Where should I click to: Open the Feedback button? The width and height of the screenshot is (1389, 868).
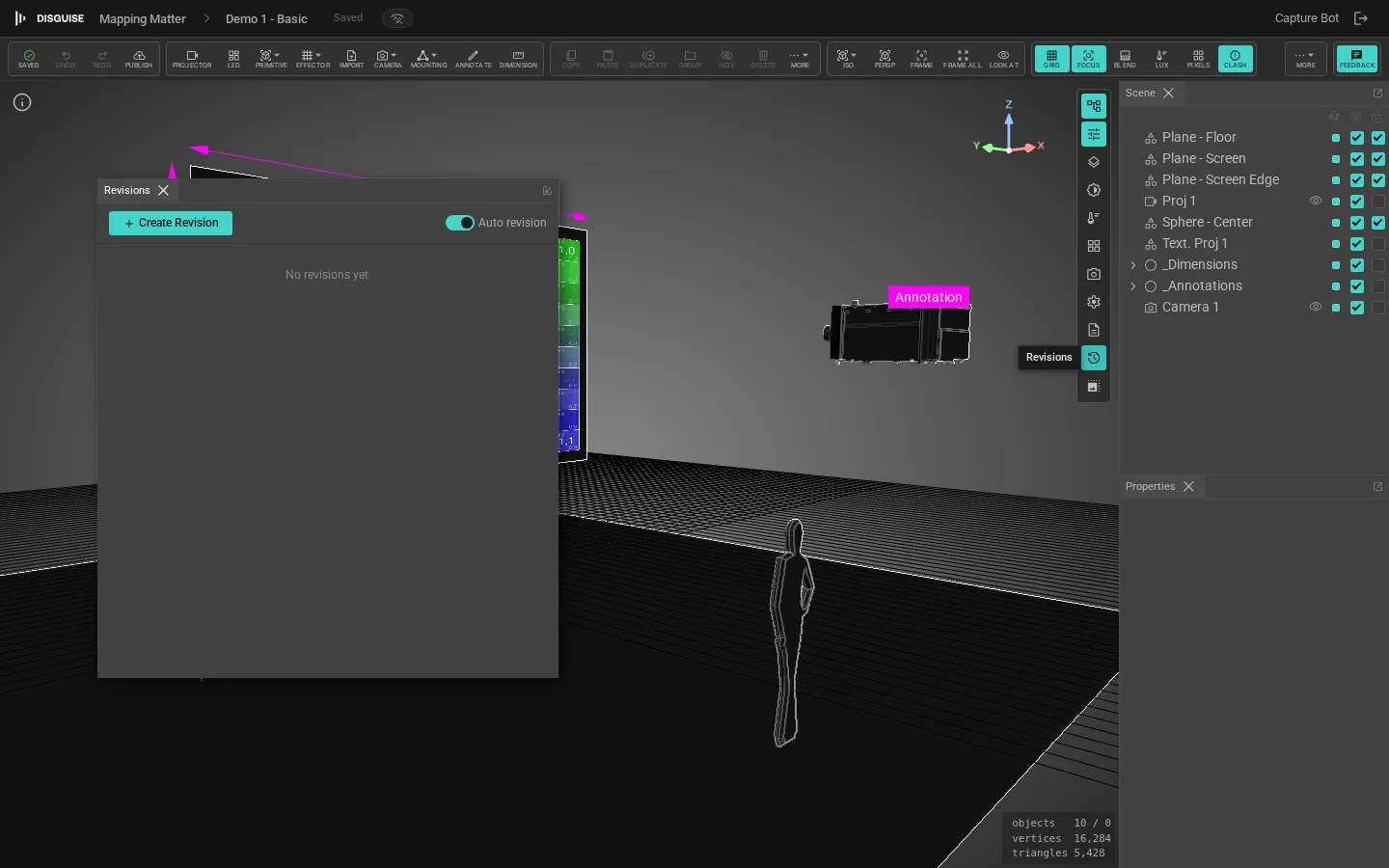(1356, 59)
